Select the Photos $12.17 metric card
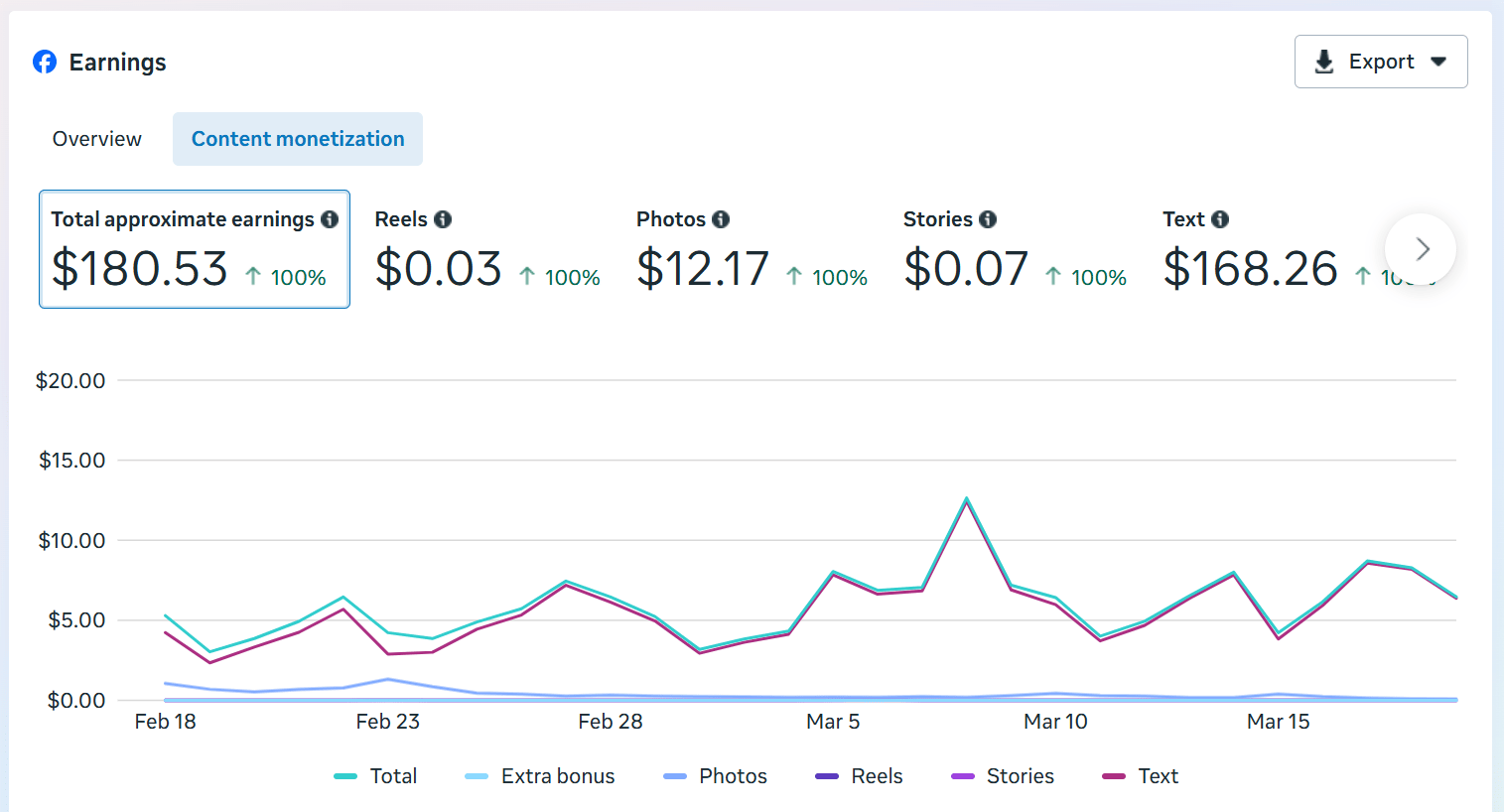 752,249
